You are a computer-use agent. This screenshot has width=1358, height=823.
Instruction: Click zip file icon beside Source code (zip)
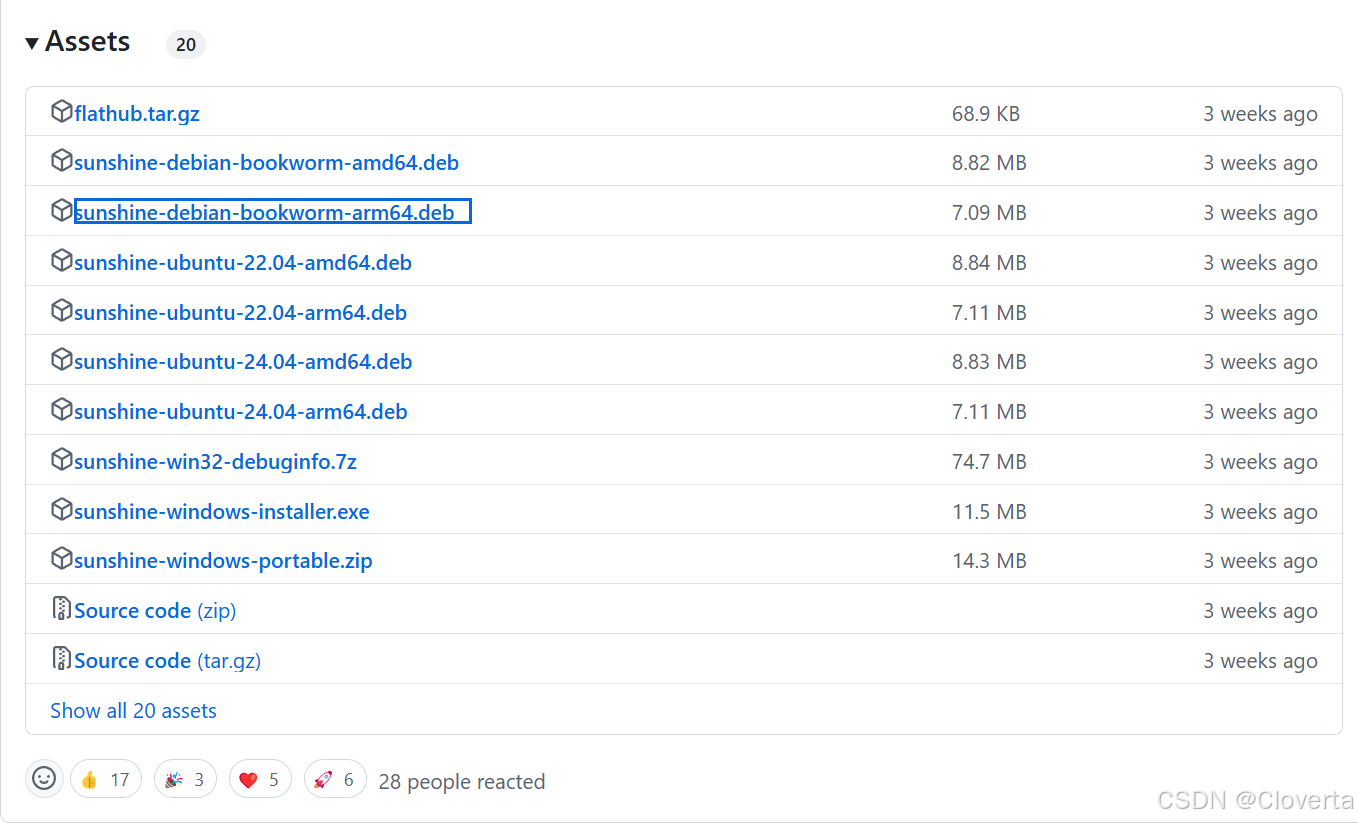[x=61, y=609]
